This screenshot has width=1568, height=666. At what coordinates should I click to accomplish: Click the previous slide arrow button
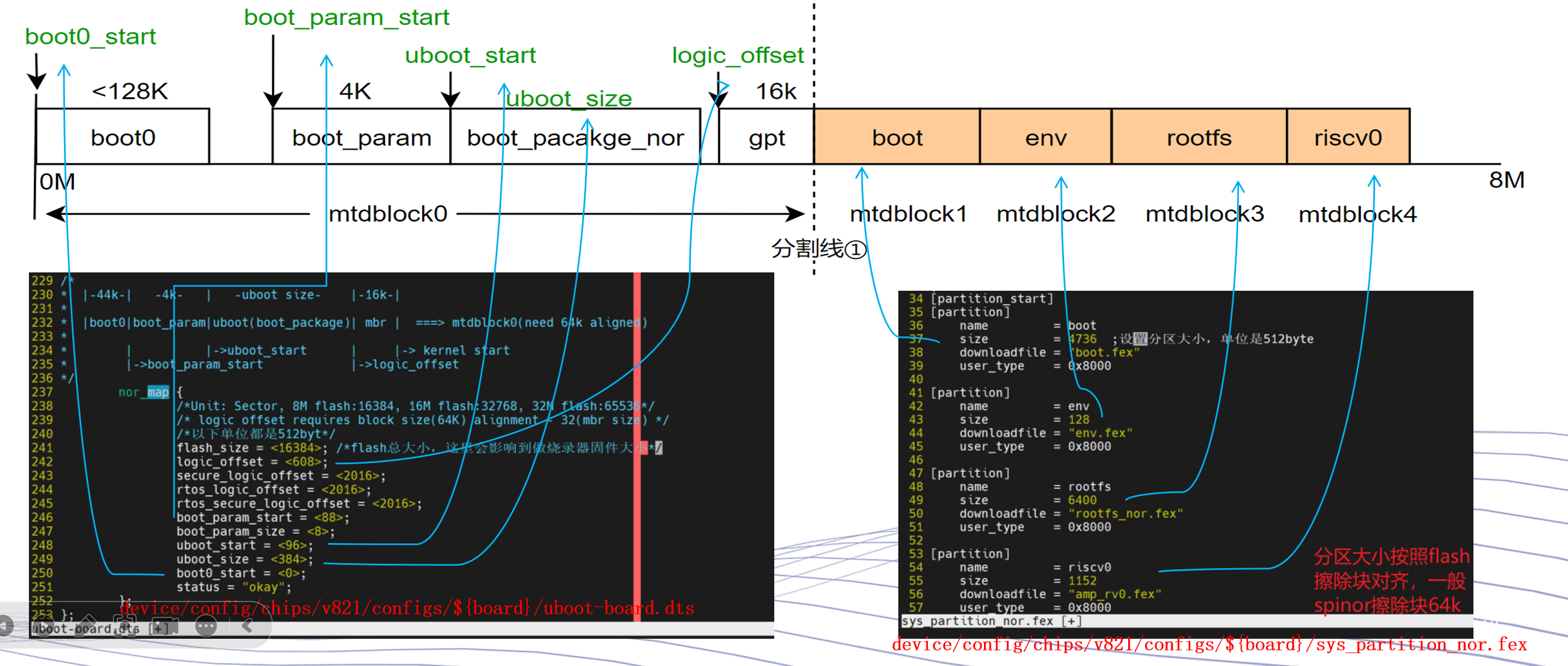click(5, 625)
